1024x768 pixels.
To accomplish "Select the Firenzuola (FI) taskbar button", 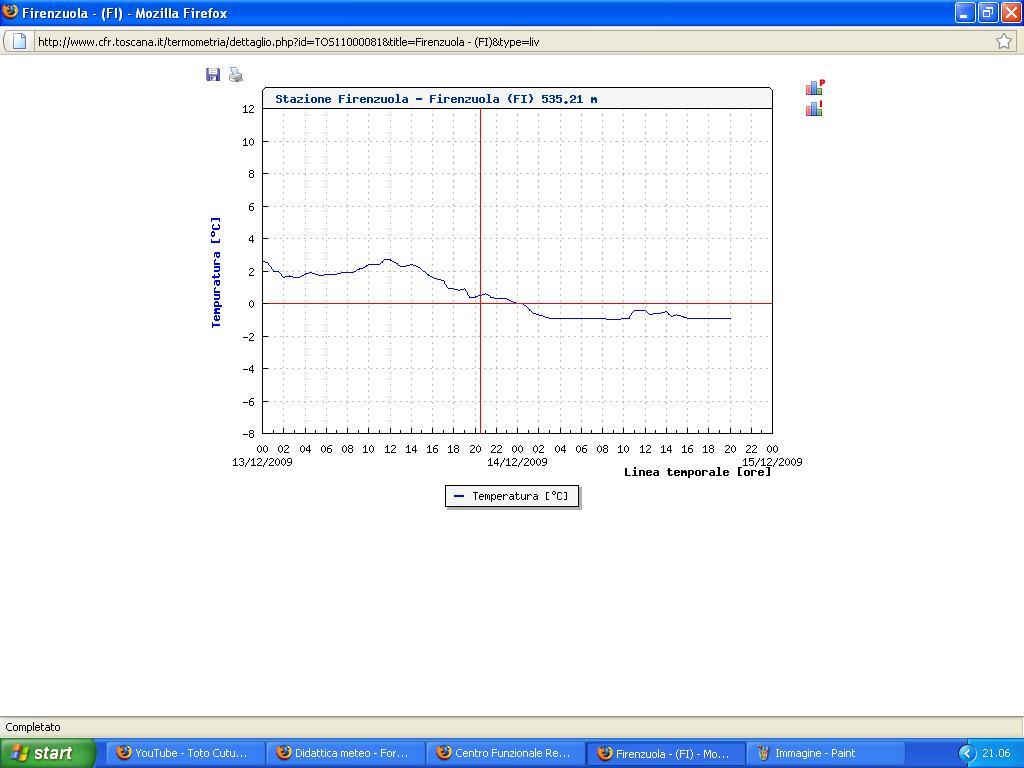I will click(x=665, y=753).
